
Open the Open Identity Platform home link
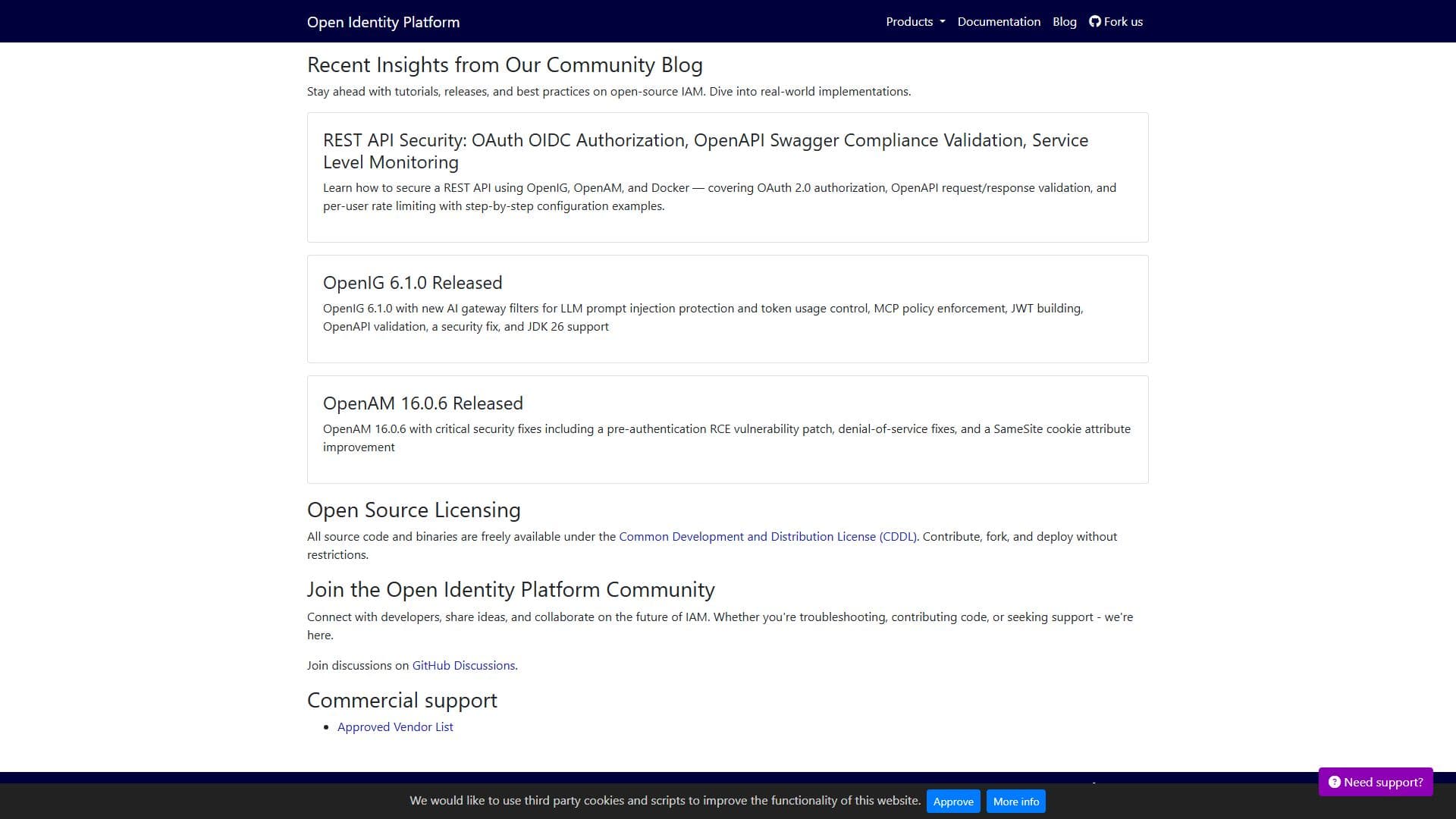click(x=383, y=22)
